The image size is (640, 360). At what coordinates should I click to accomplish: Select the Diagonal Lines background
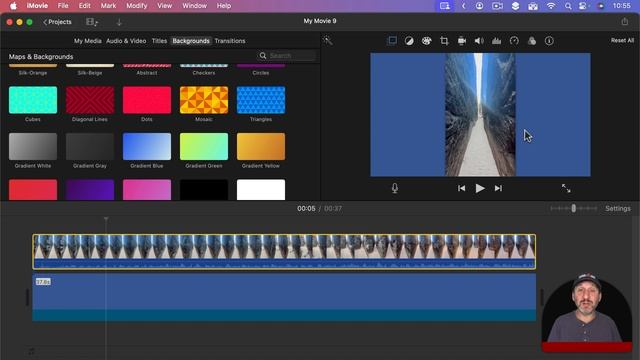(x=90, y=100)
